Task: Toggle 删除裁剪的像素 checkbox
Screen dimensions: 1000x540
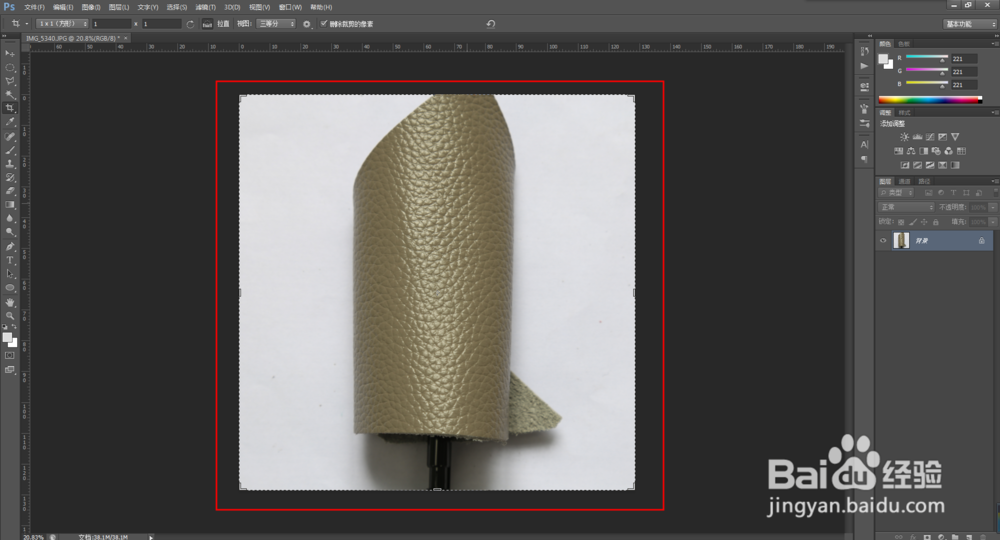Action: [324, 24]
